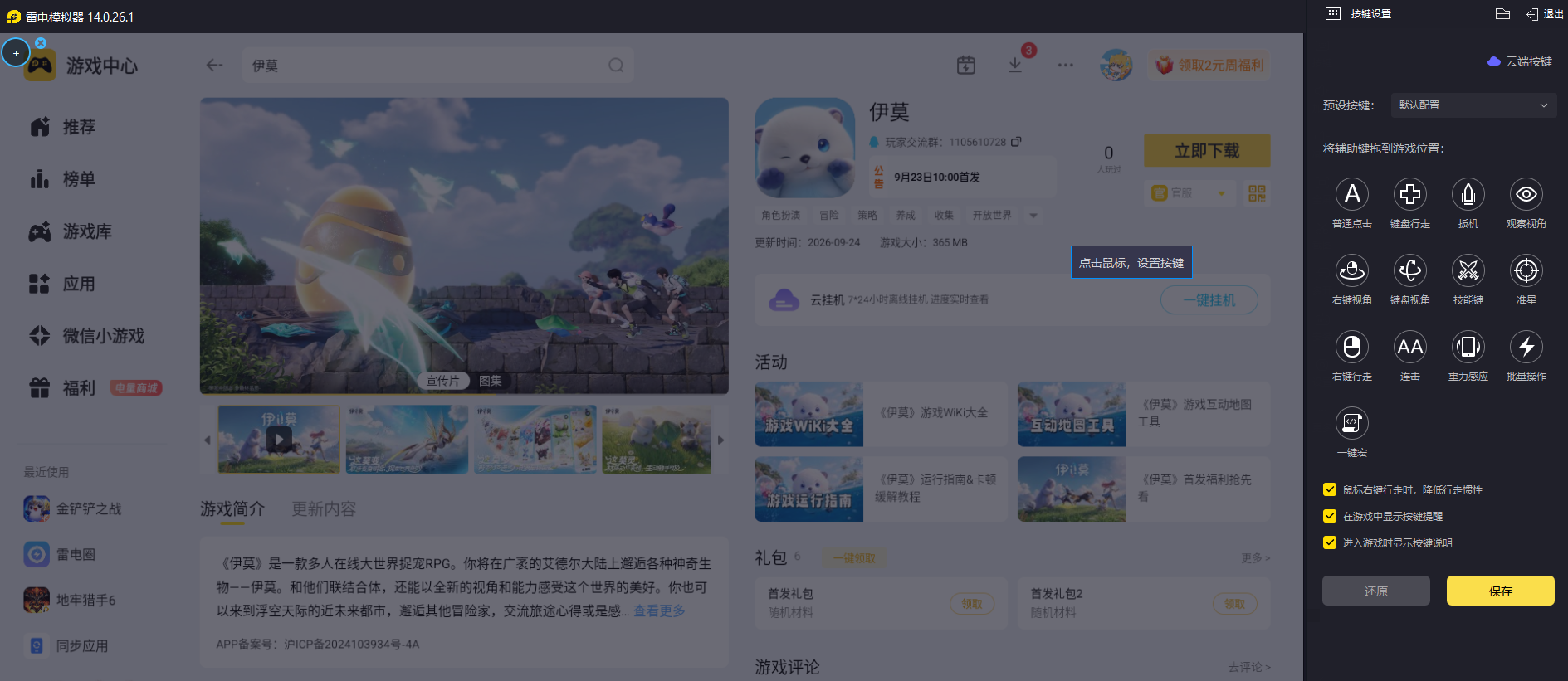This screenshot has height=681, width=1568.
Task: Open 云端按键 cloud key configs
Action: point(1520,61)
